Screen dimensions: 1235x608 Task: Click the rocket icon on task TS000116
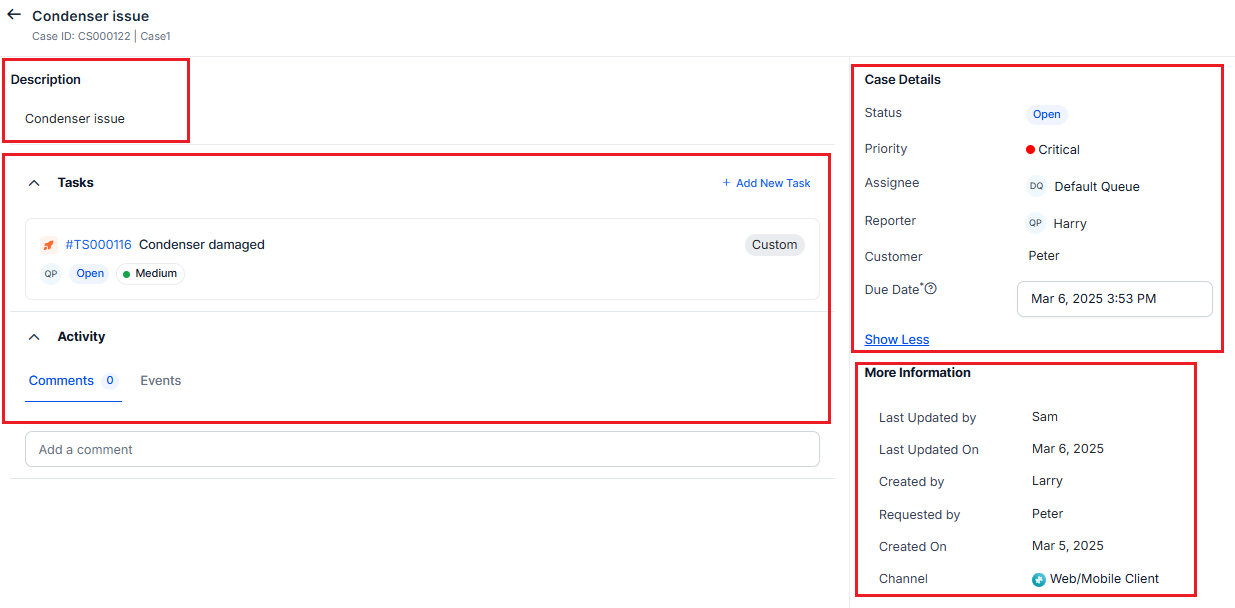(49, 245)
